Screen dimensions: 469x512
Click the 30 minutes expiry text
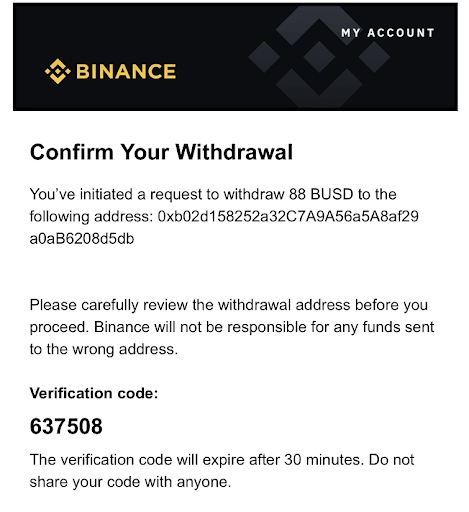pyautogui.click(x=322, y=460)
